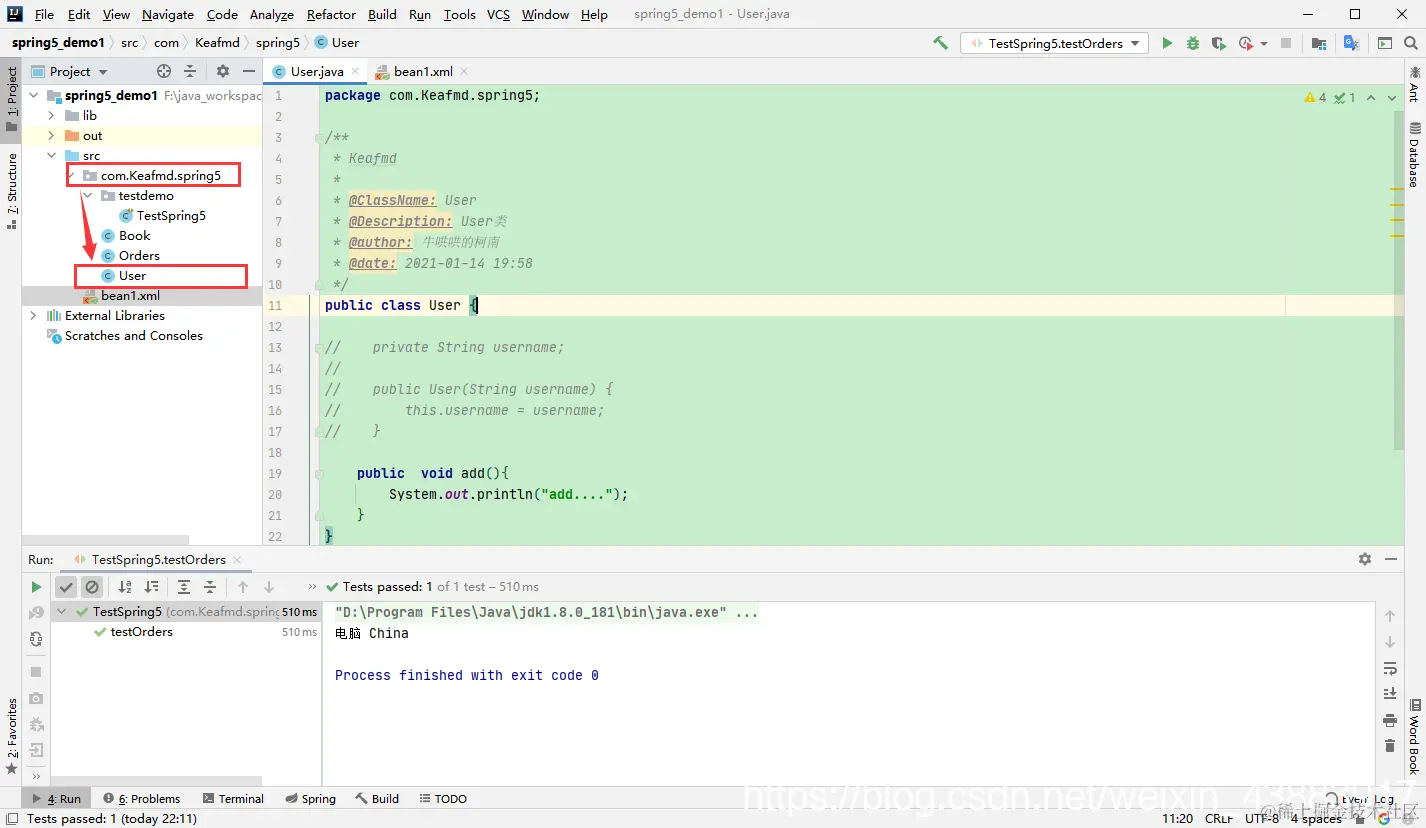Select the User.java editor tab
This screenshot has height=828, width=1426.
tap(316, 71)
